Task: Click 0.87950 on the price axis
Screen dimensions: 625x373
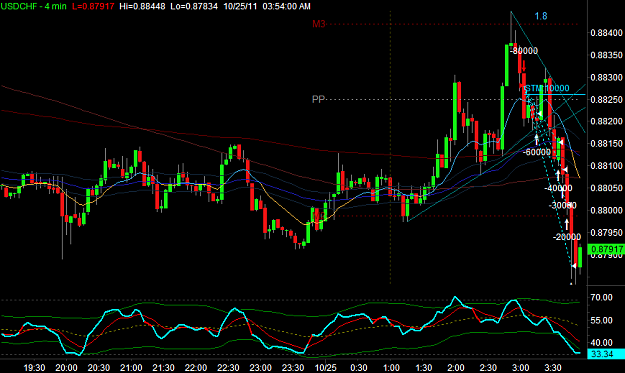Action: [x=606, y=232]
